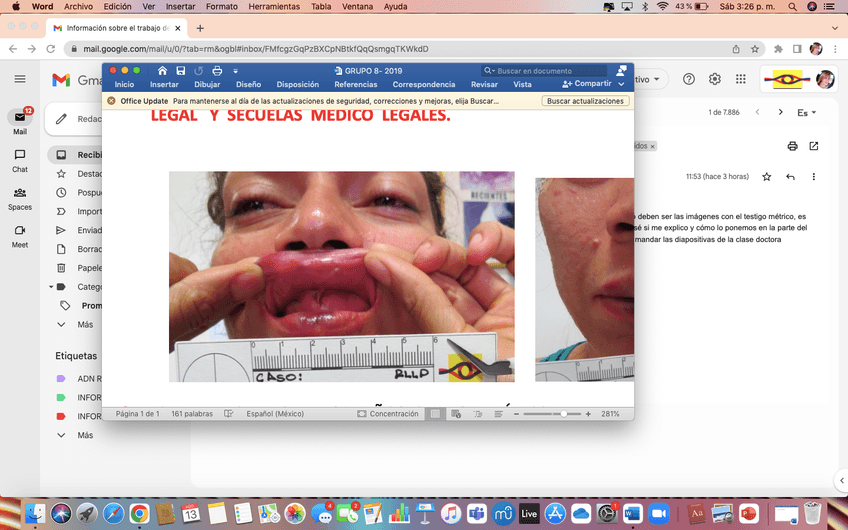Viewport: 848px width, 530px height.
Task: Click the Buscar actualizaciones button
Action: point(586,101)
